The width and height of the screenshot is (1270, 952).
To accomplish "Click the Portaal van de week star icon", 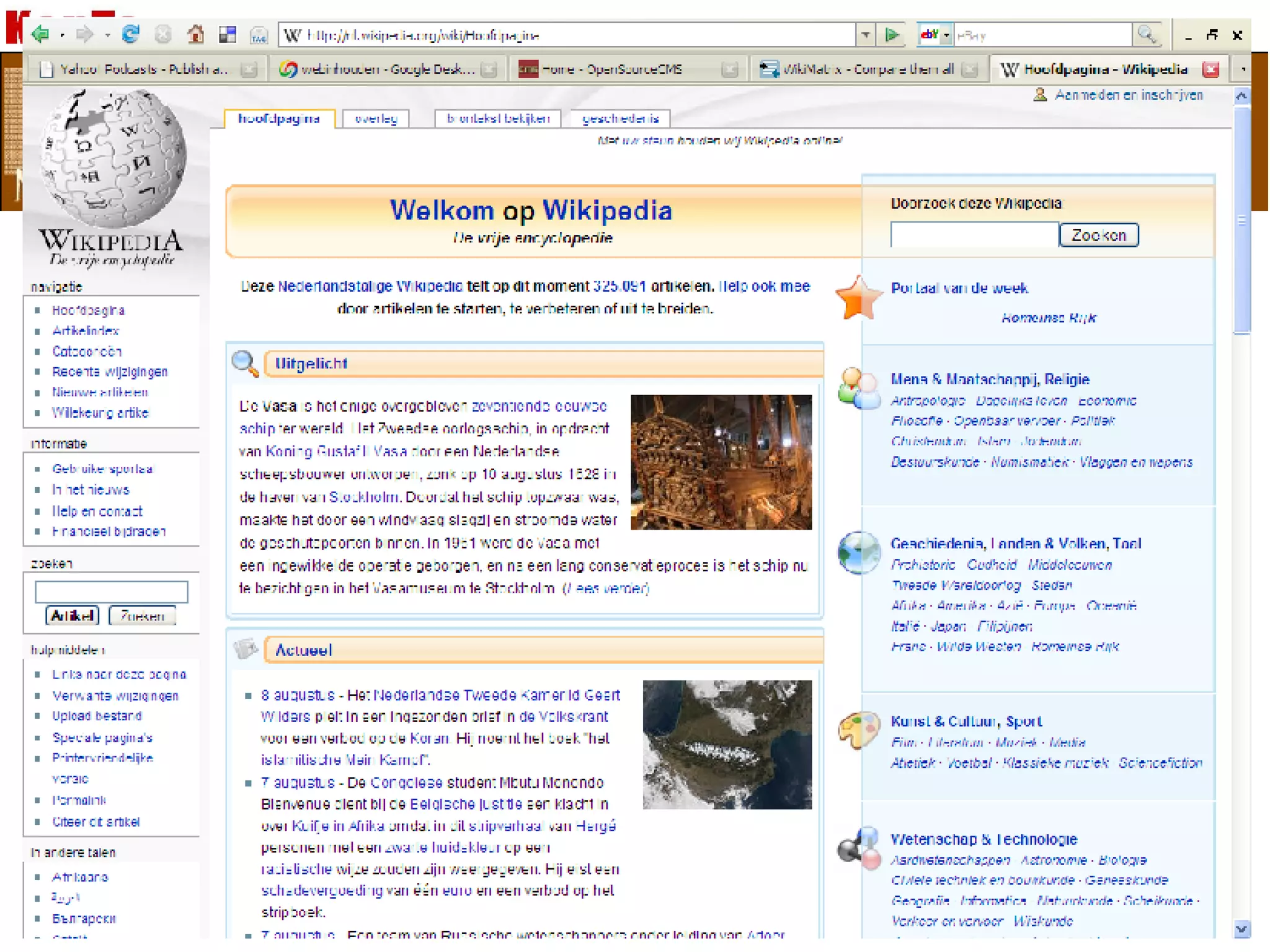I will (858, 299).
